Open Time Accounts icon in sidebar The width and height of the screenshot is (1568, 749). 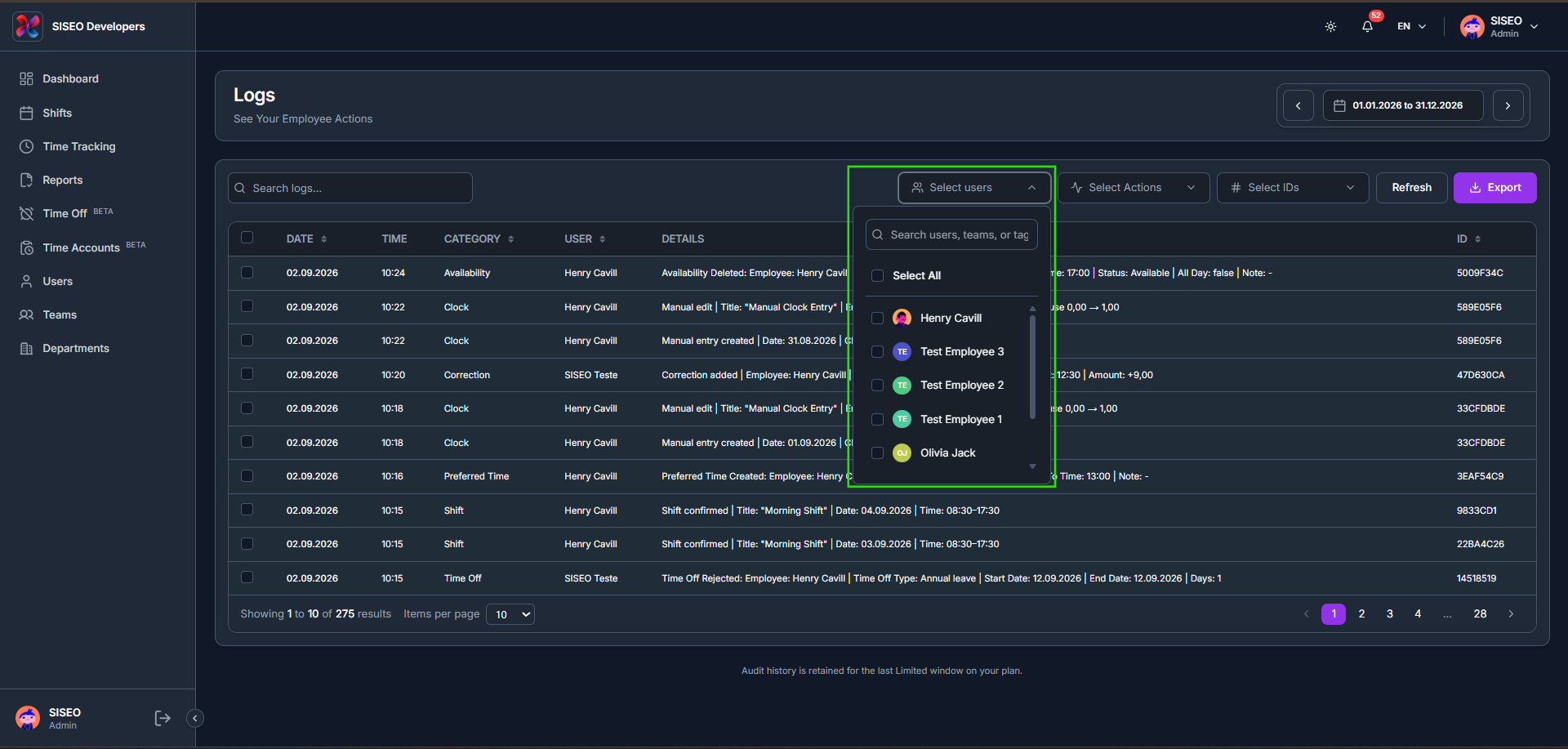click(26, 247)
